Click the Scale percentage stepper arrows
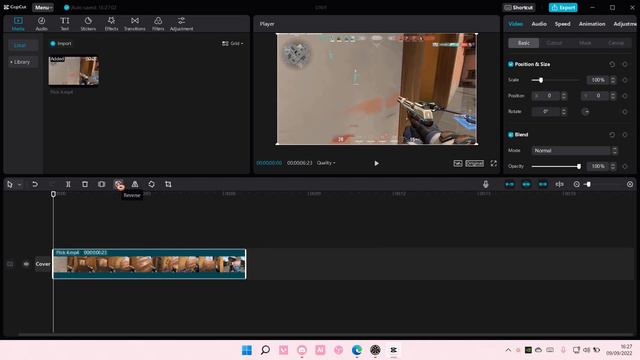This screenshot has width=640, height=360. (613, 80)
